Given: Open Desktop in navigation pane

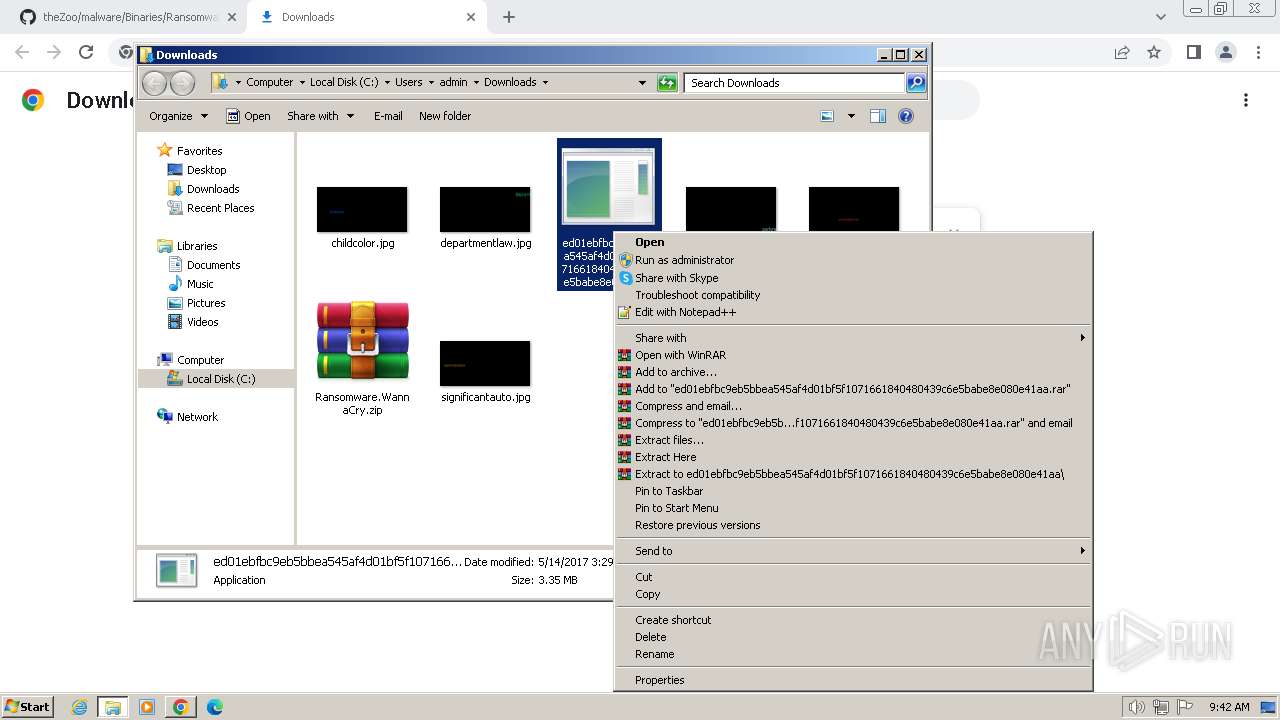Looking at the screenshot, I should tap(206, 170).
